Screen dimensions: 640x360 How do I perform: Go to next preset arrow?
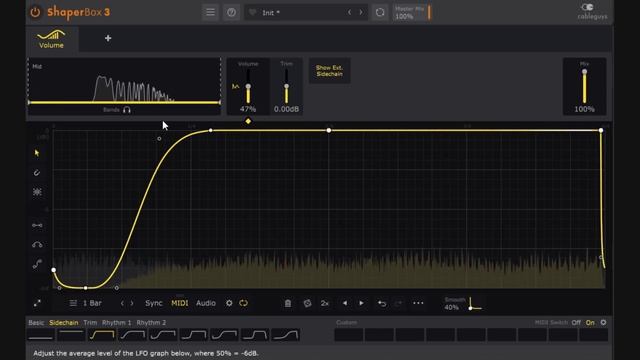[361, 12]
